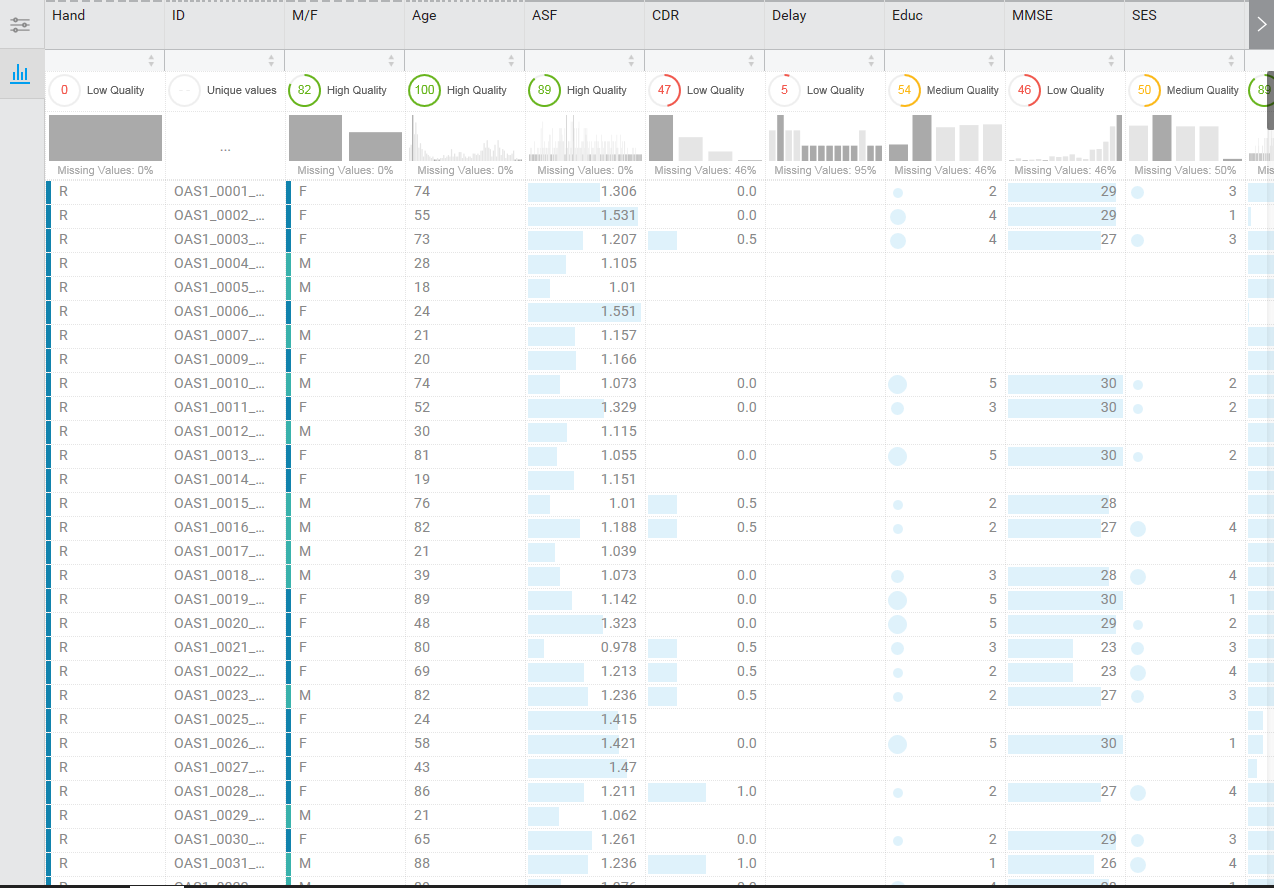1274x888 pixels.
Task: Select the MMSE column header
Action: 1065,25
